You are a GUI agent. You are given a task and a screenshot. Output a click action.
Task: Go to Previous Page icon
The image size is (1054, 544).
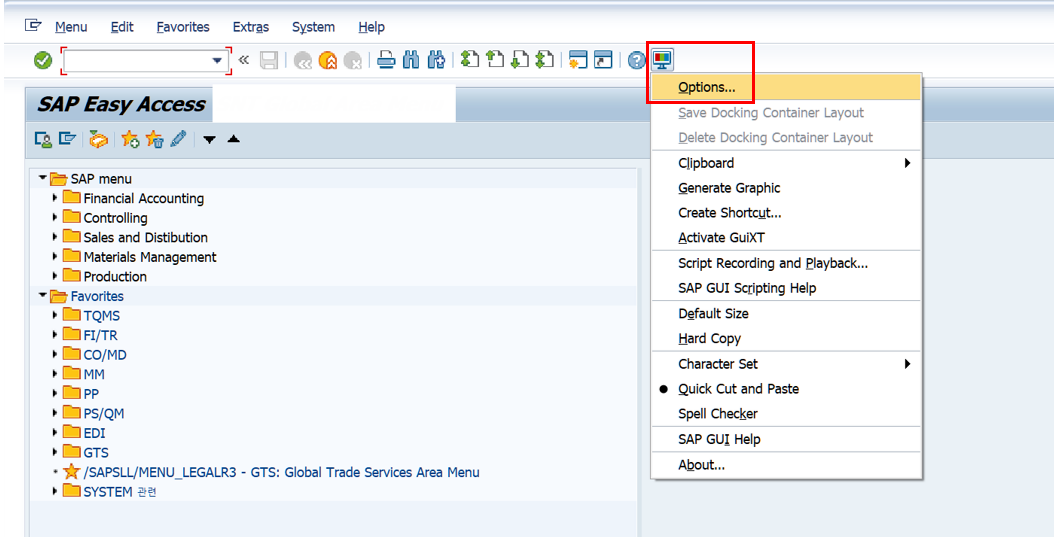pos(495,60)
